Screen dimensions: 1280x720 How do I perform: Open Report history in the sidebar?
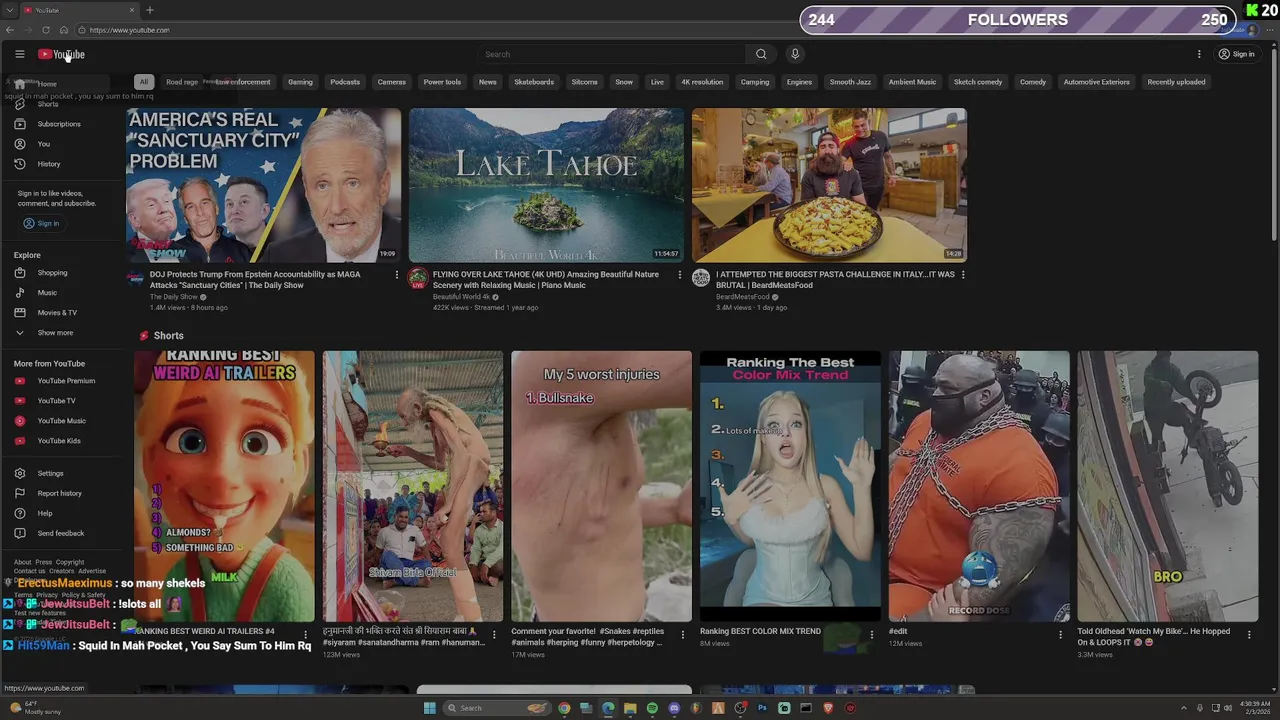(59, 493)
